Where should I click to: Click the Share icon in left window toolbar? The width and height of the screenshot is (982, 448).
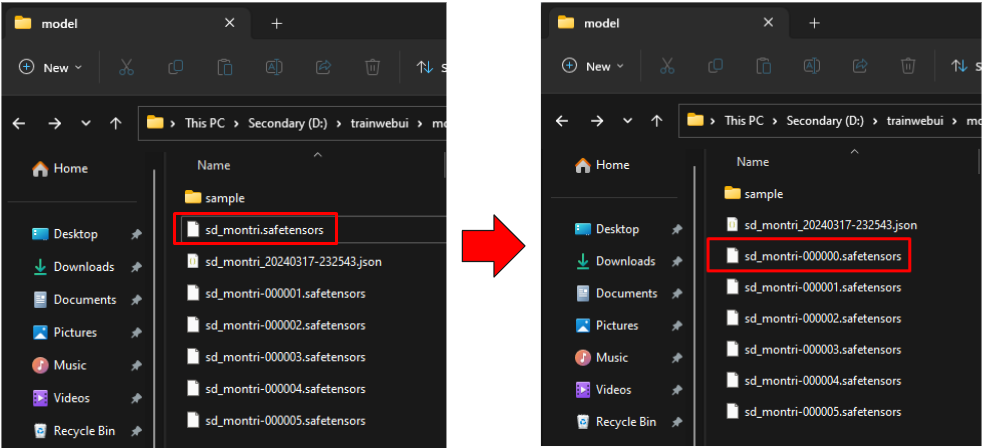point(323,67)
